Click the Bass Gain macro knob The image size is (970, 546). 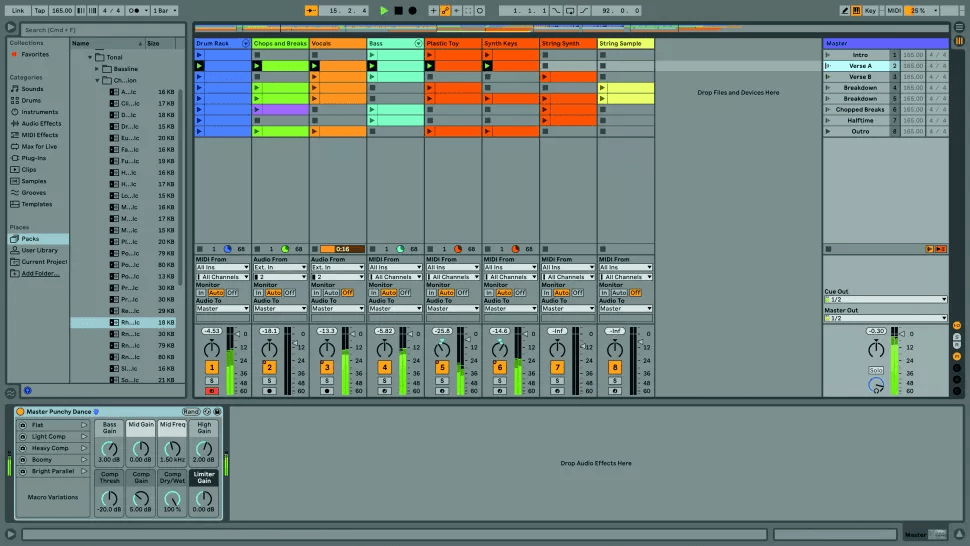click(109, 447)
